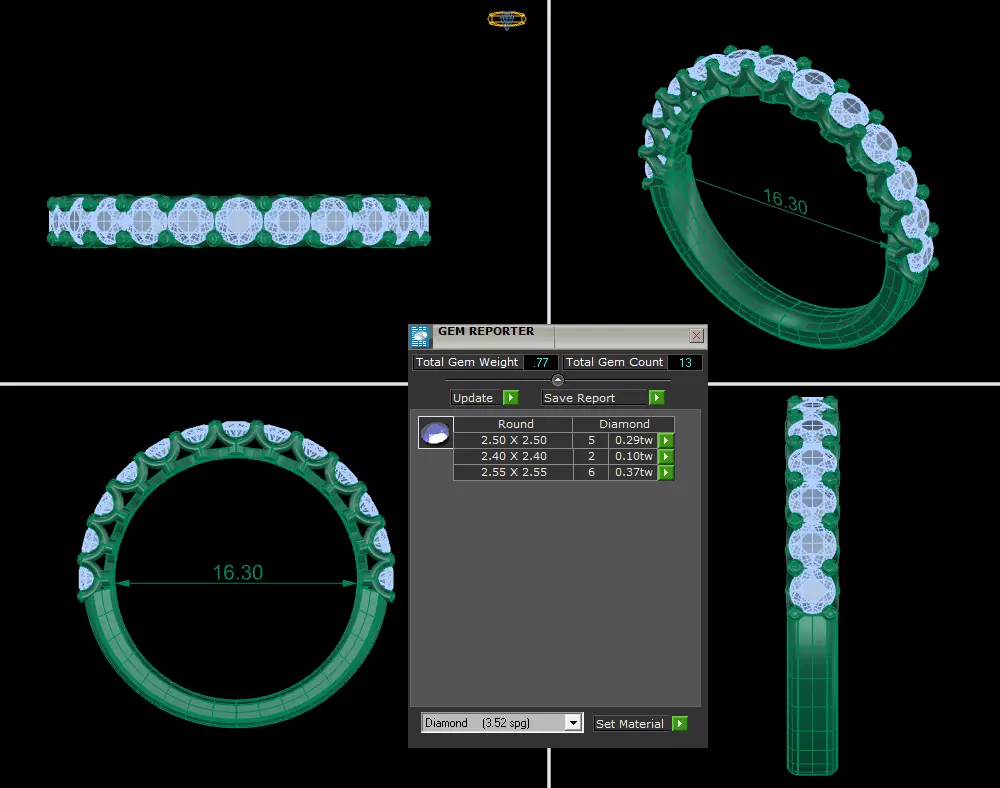Viewport: 1000px width, 788px height.
Task: Click the green arrow next to Set Material
Action: (680, 724)
